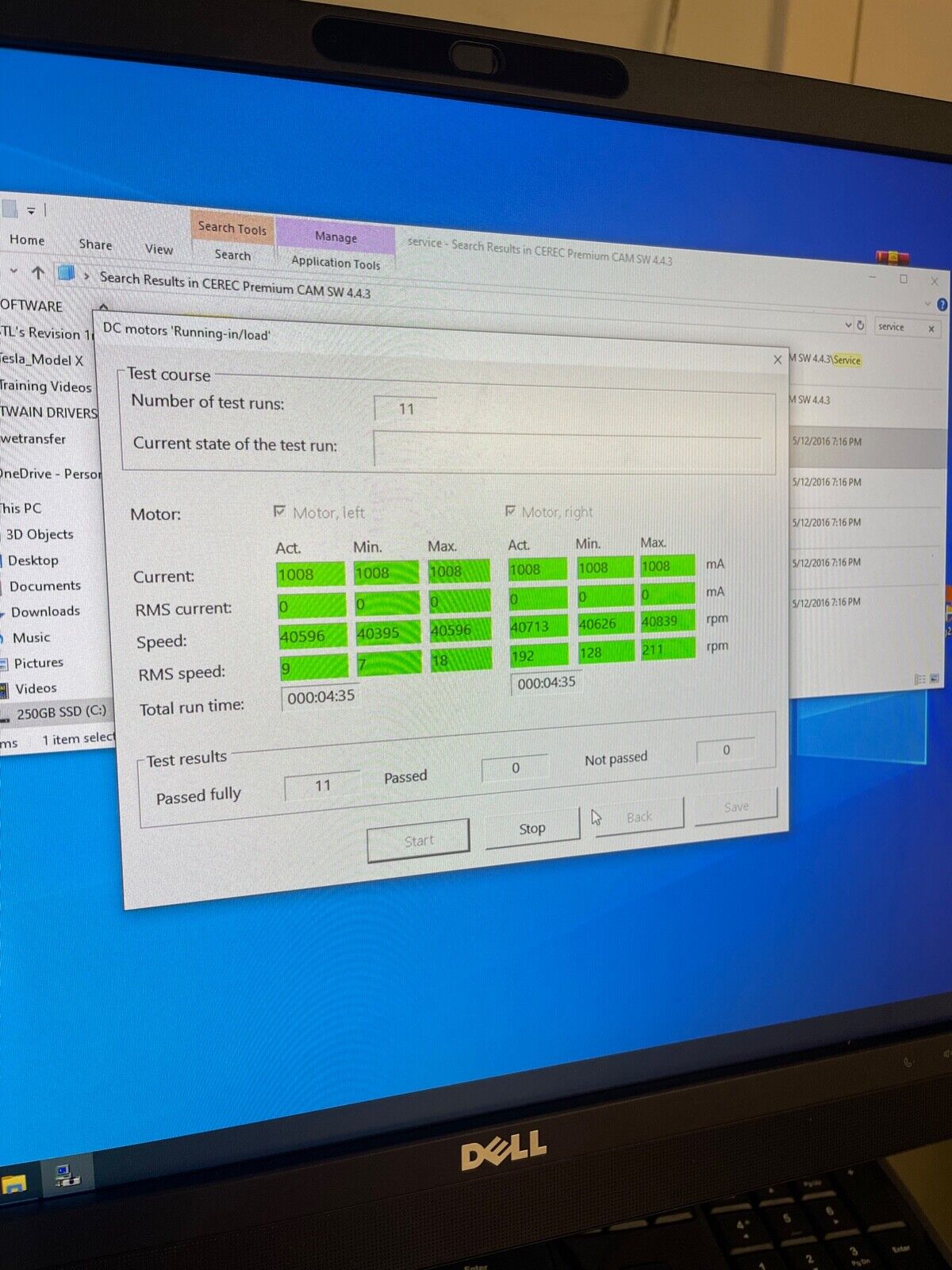952x1270 pixels.
Task: Select 'TWAIN DRIVERS' folder in navigation pane
Action: pos(48,413)
